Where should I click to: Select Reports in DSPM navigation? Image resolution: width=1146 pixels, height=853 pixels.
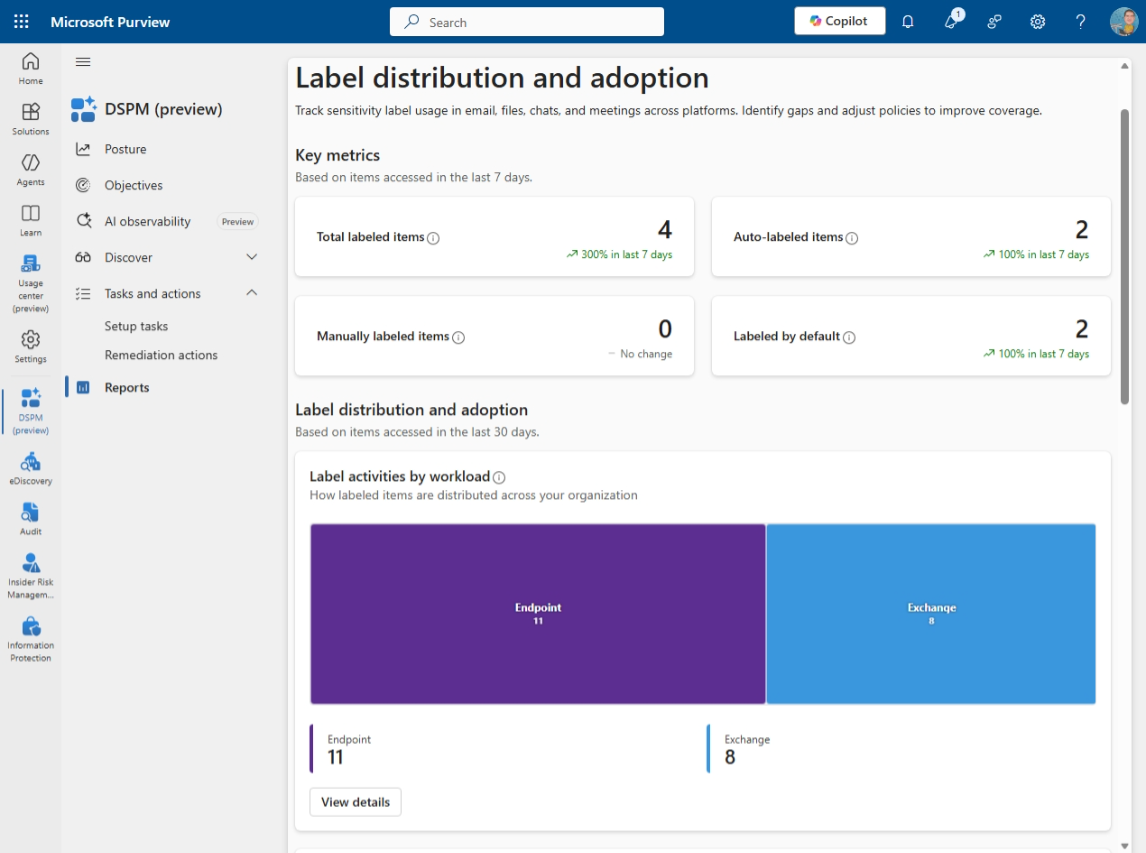coord(127,388)
